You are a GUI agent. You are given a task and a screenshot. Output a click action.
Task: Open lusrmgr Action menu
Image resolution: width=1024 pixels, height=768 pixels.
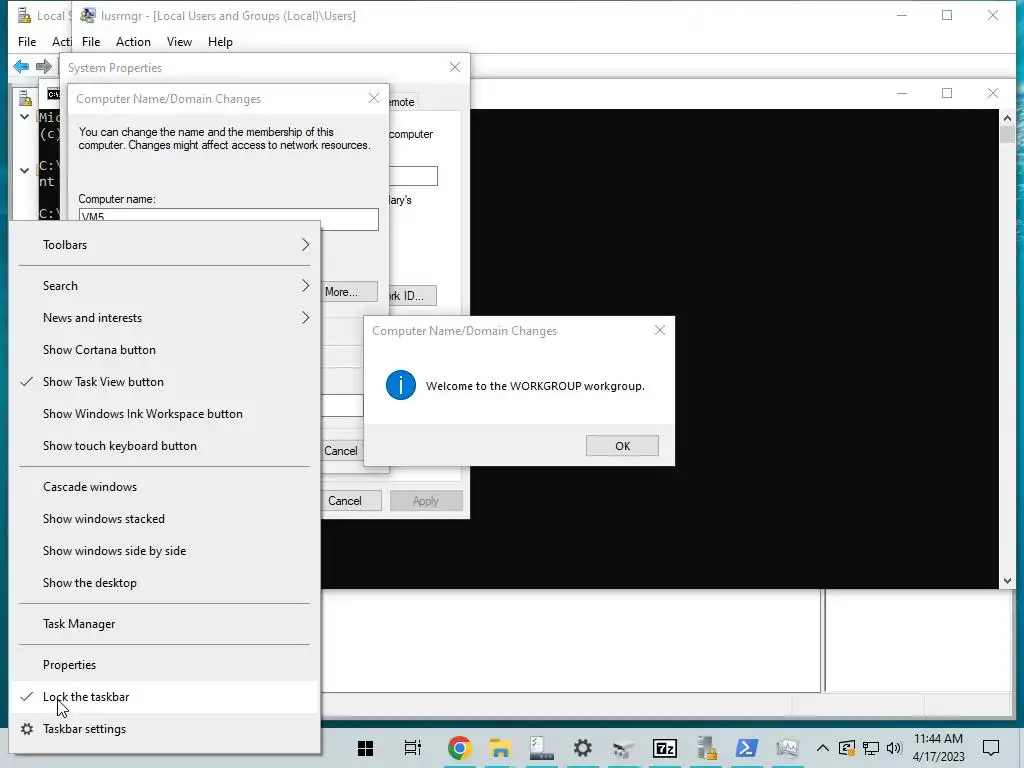click(133, 42)
